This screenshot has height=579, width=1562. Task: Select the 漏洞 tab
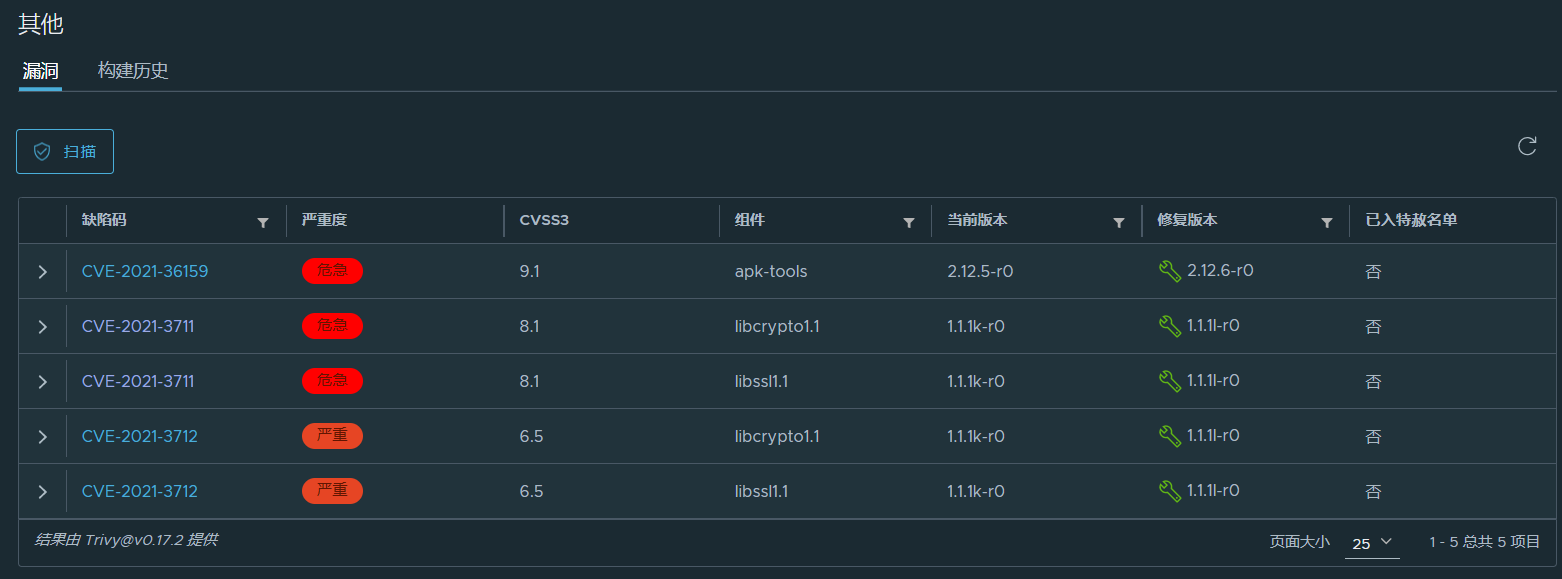click(x=40, y=71)
